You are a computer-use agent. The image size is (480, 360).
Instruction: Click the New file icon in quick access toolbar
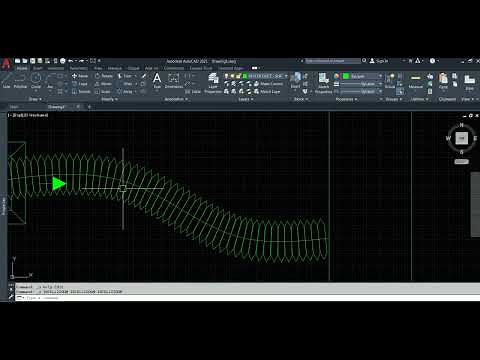[17, 61]
